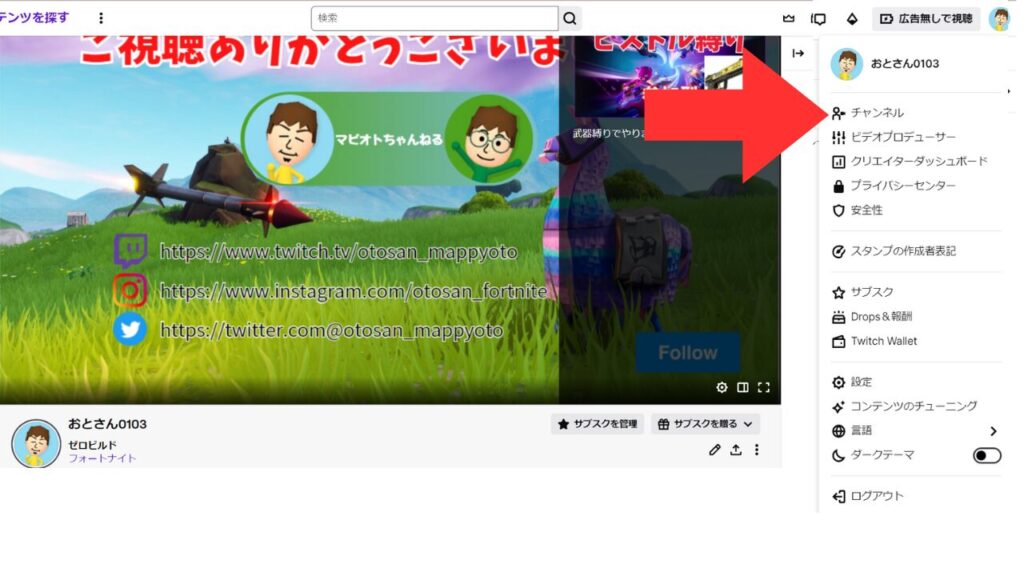This screenshot has height=576, width=1024.
Task: Open コンテンツのチューニング menu item
Action: pyautogui.click(x=916, y=406)
